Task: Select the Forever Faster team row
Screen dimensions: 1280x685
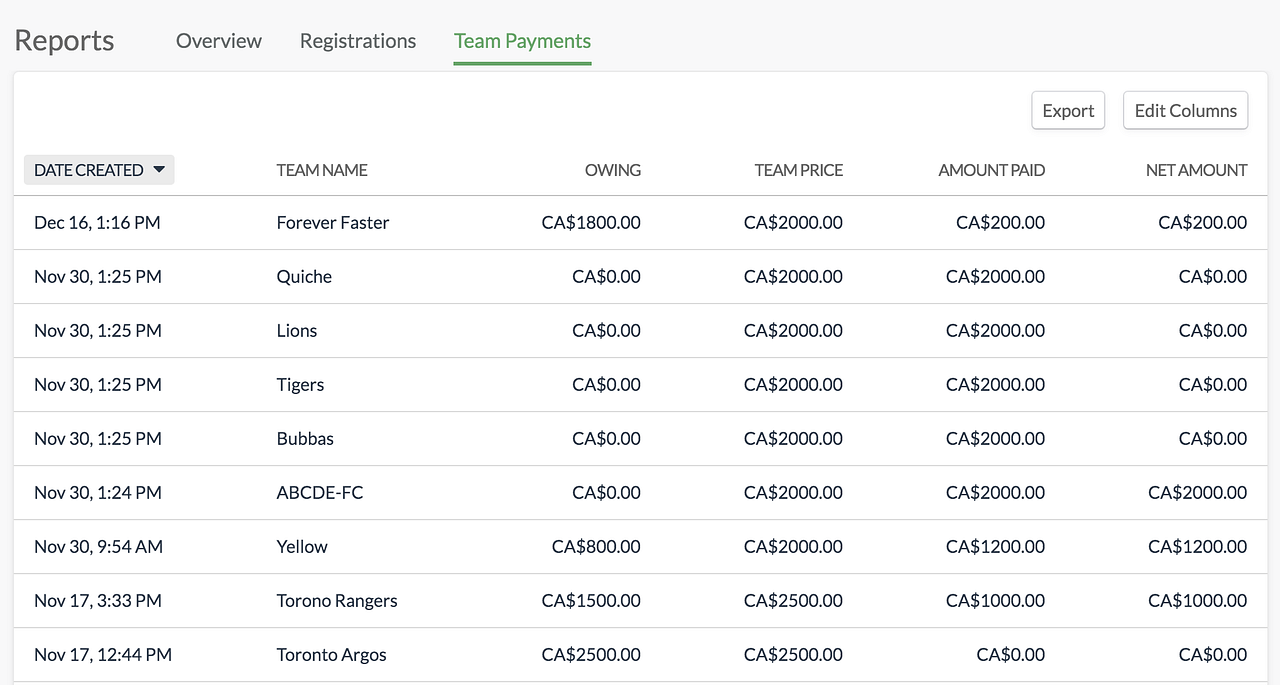Action: [x=333, y=223]
